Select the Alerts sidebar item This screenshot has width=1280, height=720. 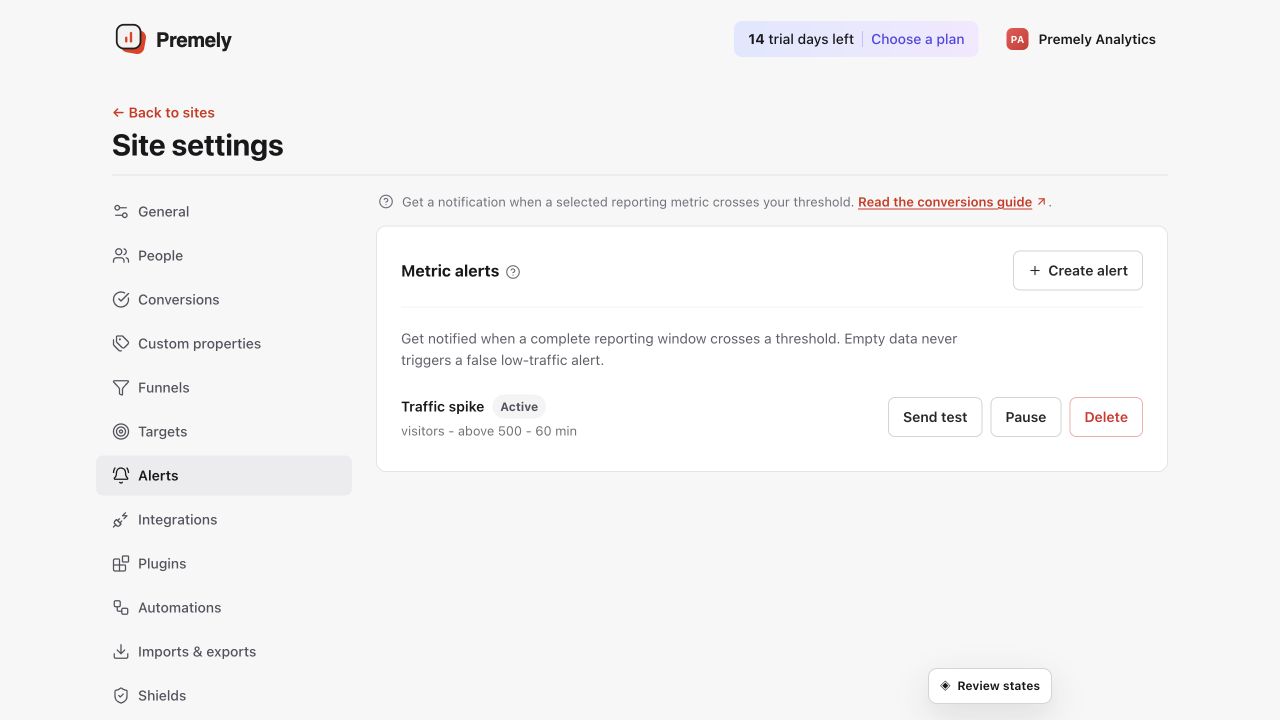pyautogui.click(x=224, y=476)
